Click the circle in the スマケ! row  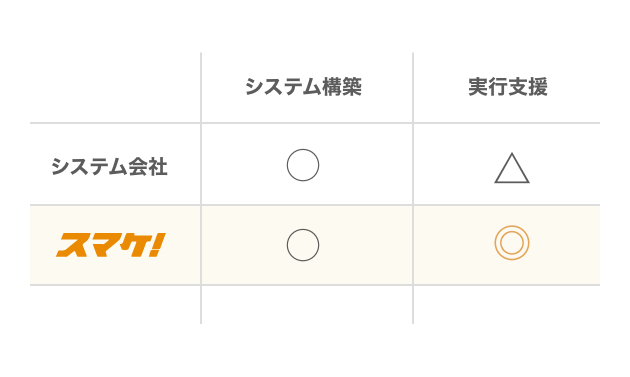click(x=303, y=245)
